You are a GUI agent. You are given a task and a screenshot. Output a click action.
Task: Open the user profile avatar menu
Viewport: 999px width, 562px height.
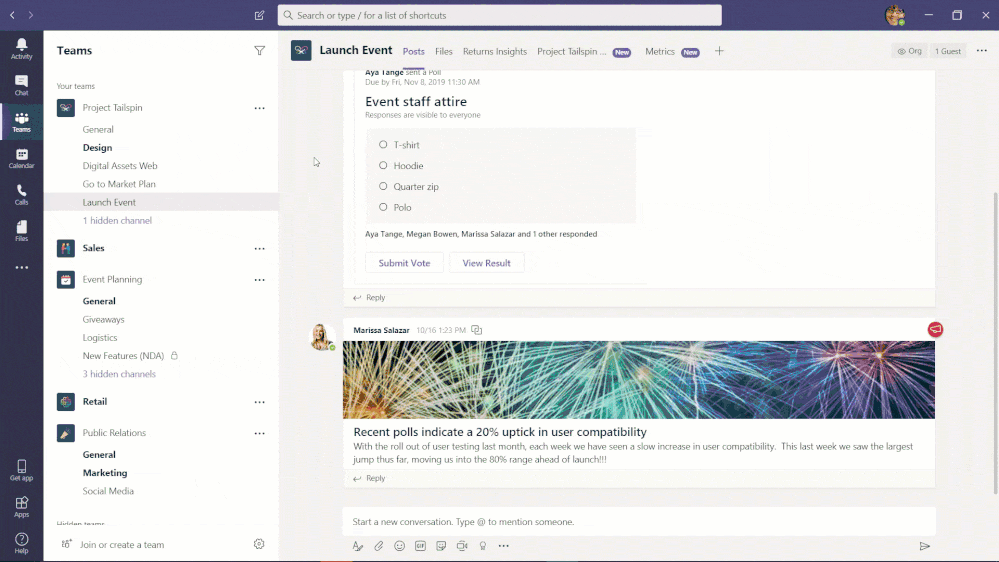point(895,15)
